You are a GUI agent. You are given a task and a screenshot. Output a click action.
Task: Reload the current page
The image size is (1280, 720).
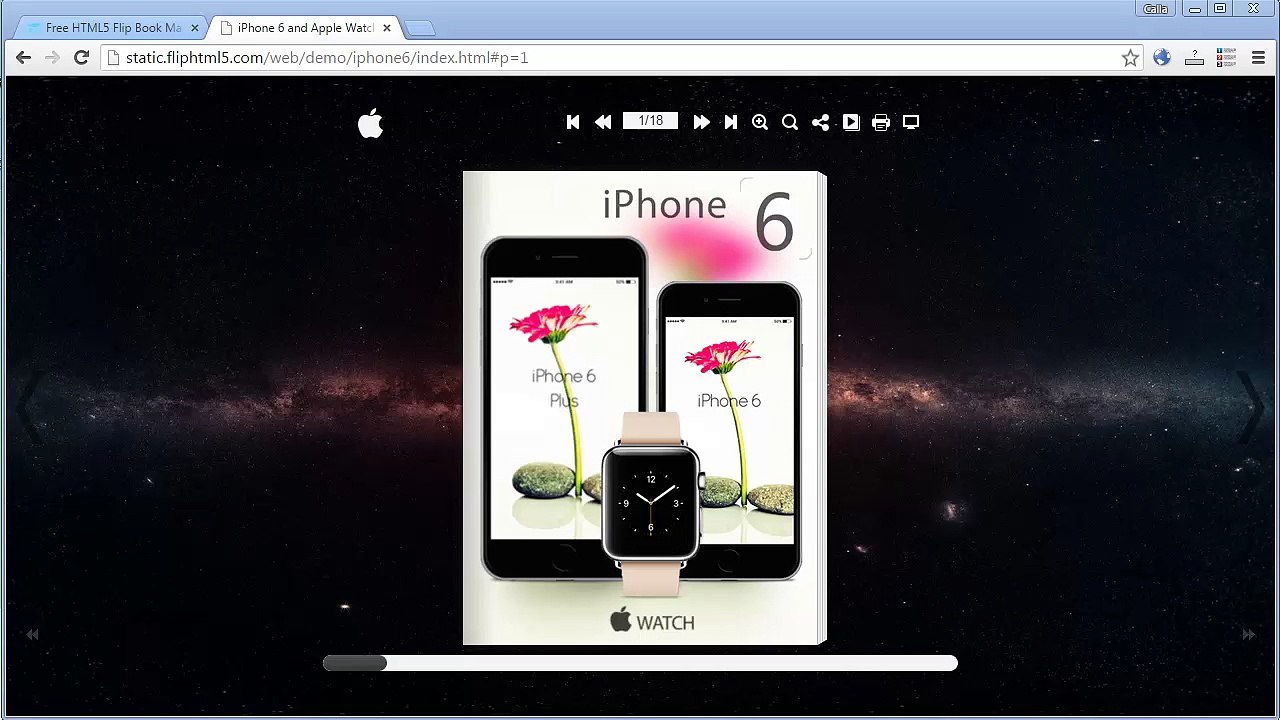click(82, 58)
